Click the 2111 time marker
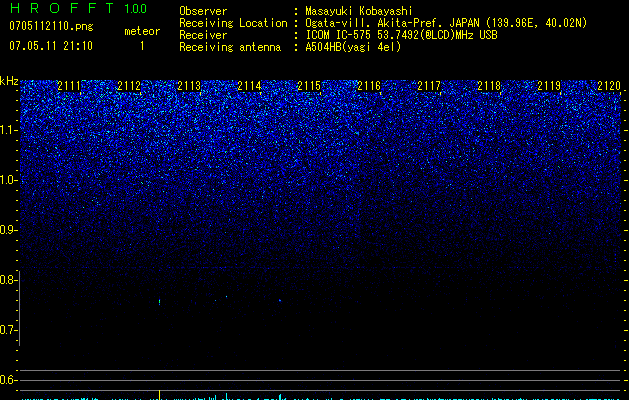Image resolution: width=629 pixels, height=400 pixels. click(69, 86)
